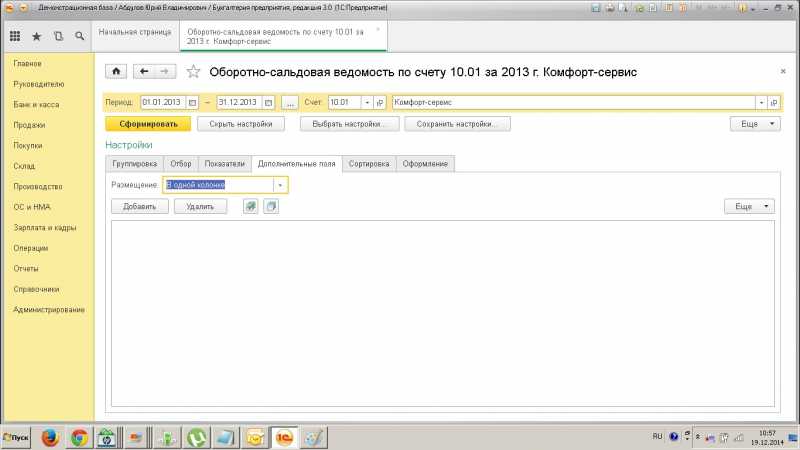Click Скрыть настройки button
The image size is (800, 450).
[x=241, y=124]
